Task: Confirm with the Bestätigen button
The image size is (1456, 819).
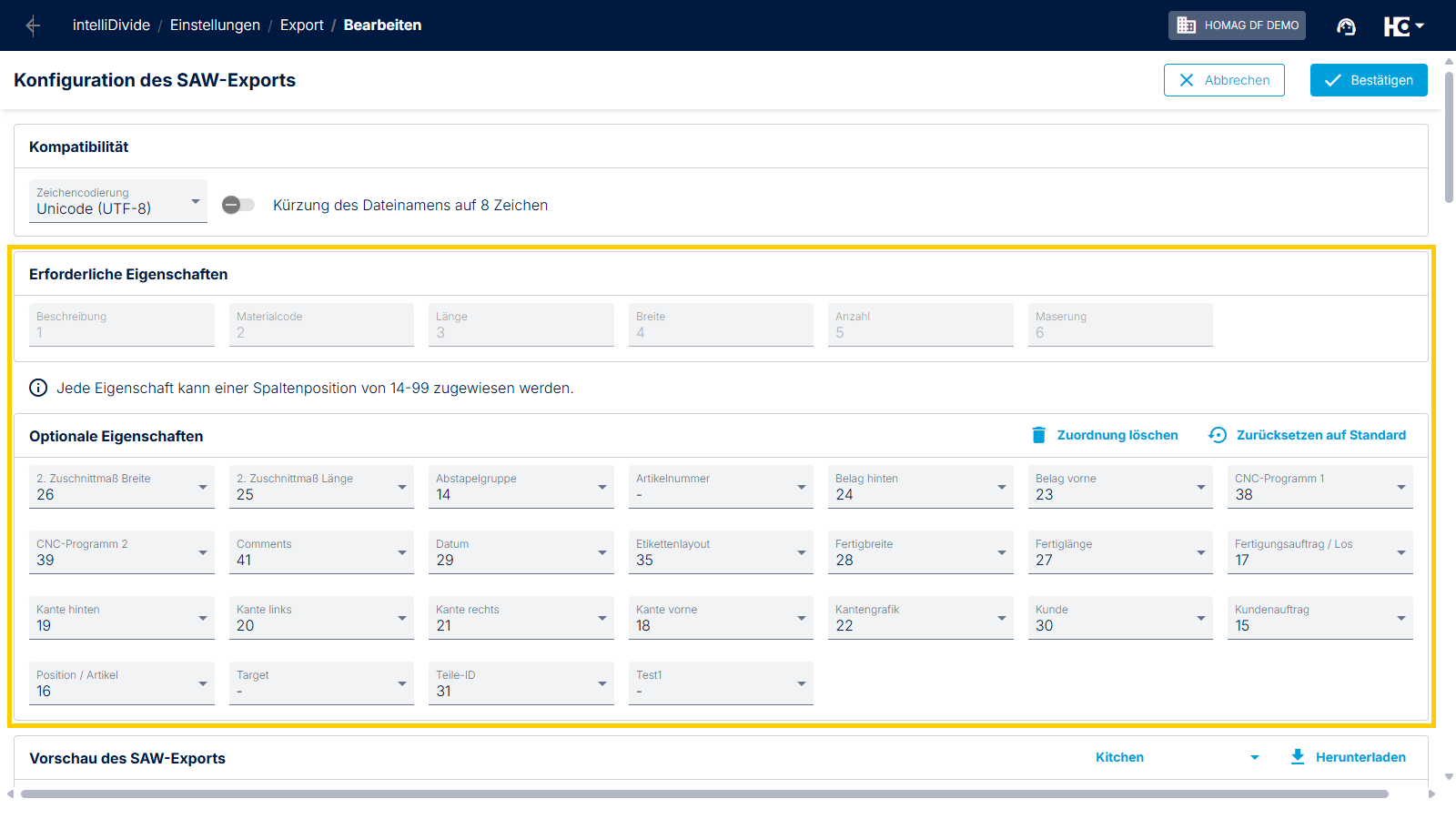Action: [x=1368, y=80]
